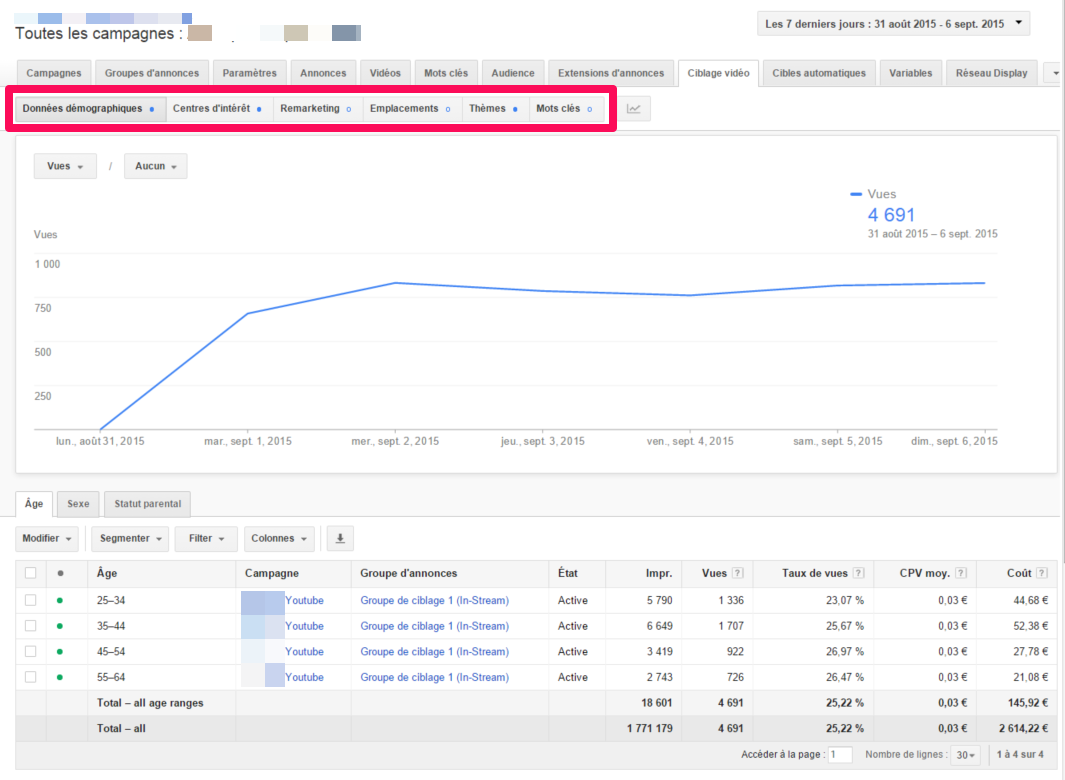Open the Paramètres tab
1065x780 pixels.
click(x=249, y=73)
